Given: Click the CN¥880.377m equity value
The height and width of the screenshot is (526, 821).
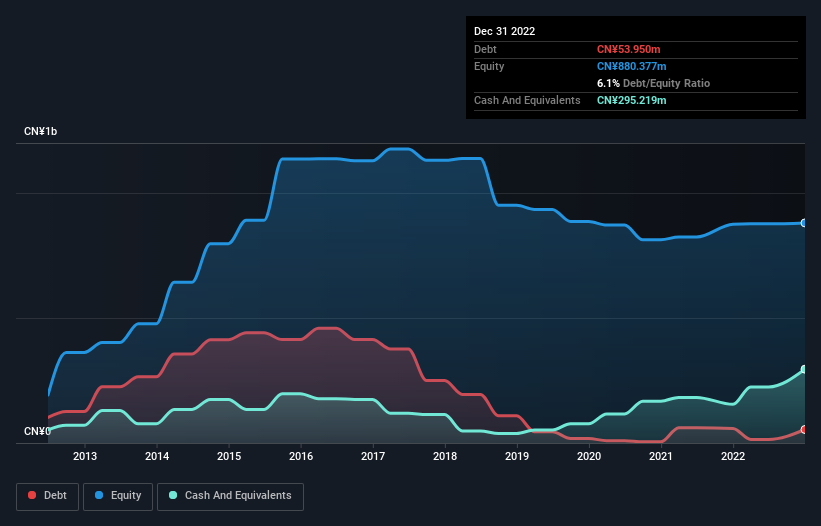Looking at the screenshot, I should point(631,66).
